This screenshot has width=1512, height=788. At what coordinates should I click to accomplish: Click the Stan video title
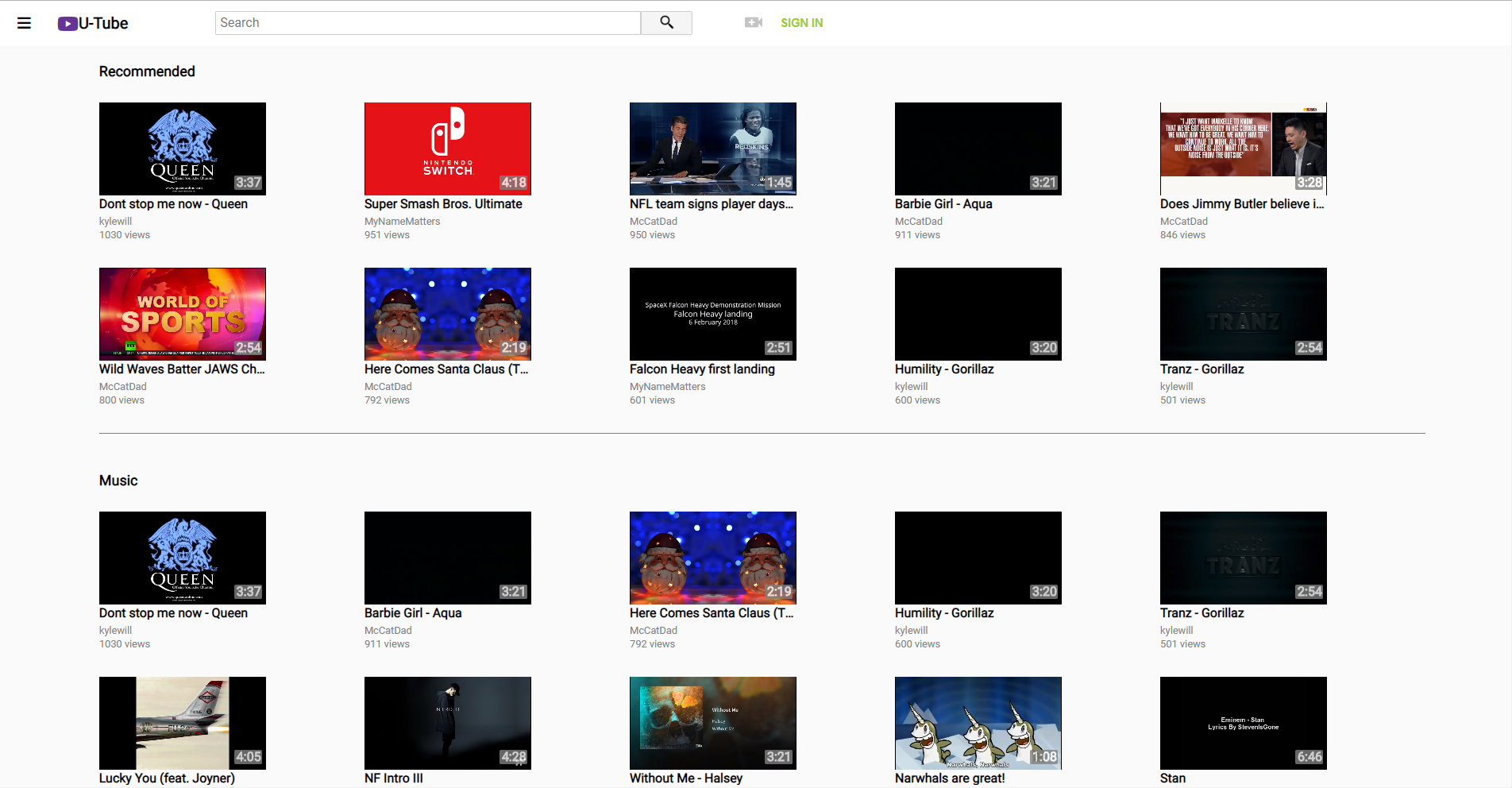[1173, 778]
